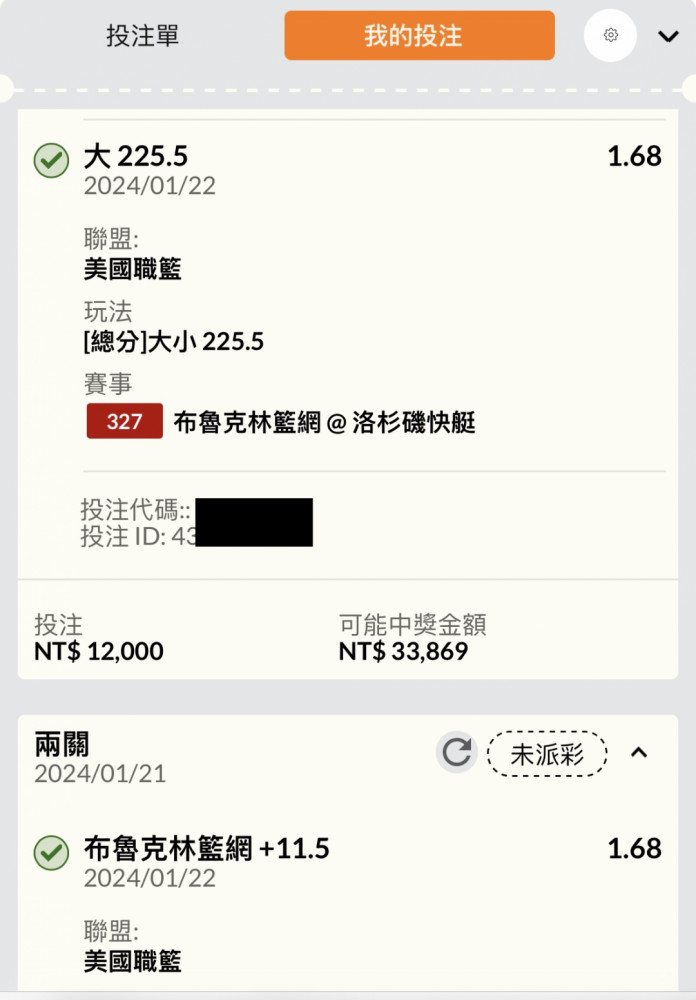Open the settings gear icon
696x1000 pixels.
click(x=610, y=35)
